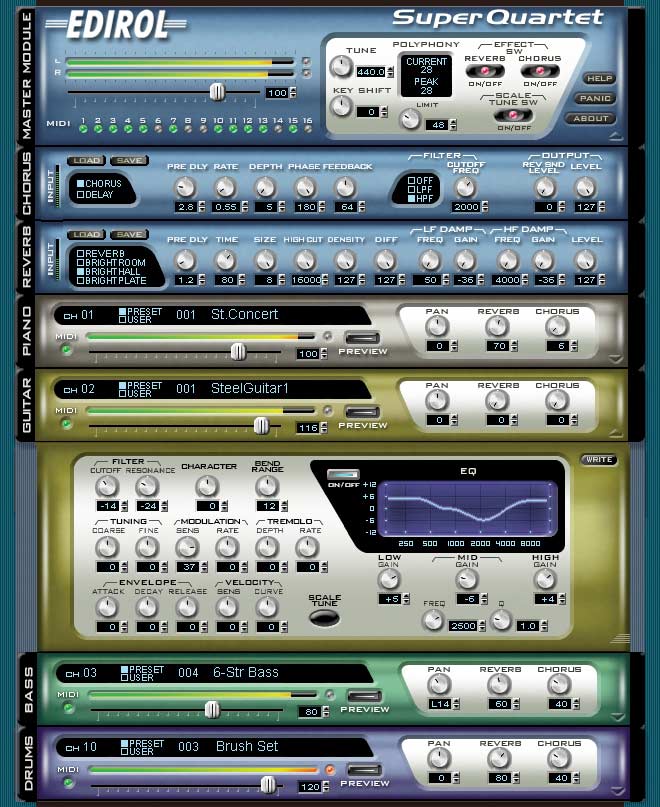
Task: Set chorus filter to LPF
Action: click(x=411, y=189)
